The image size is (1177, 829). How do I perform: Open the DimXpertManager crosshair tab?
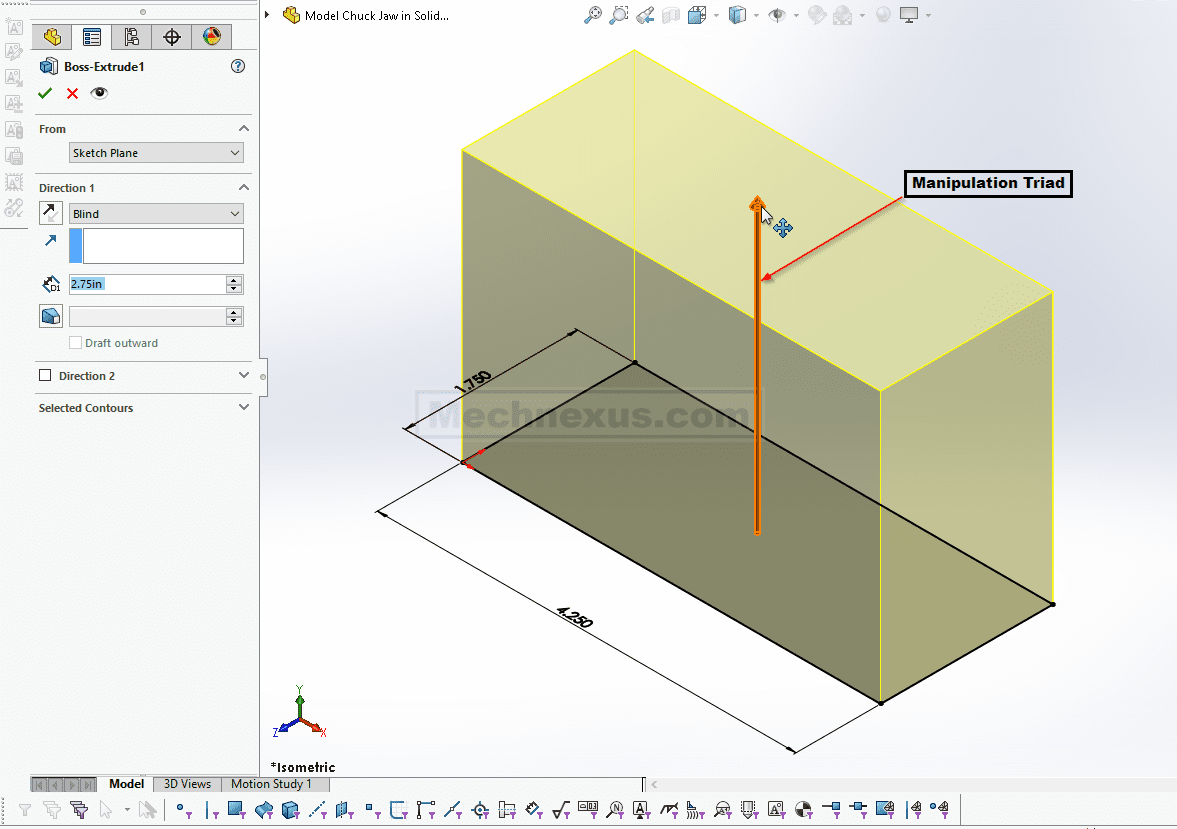click(x=172, y=38)
